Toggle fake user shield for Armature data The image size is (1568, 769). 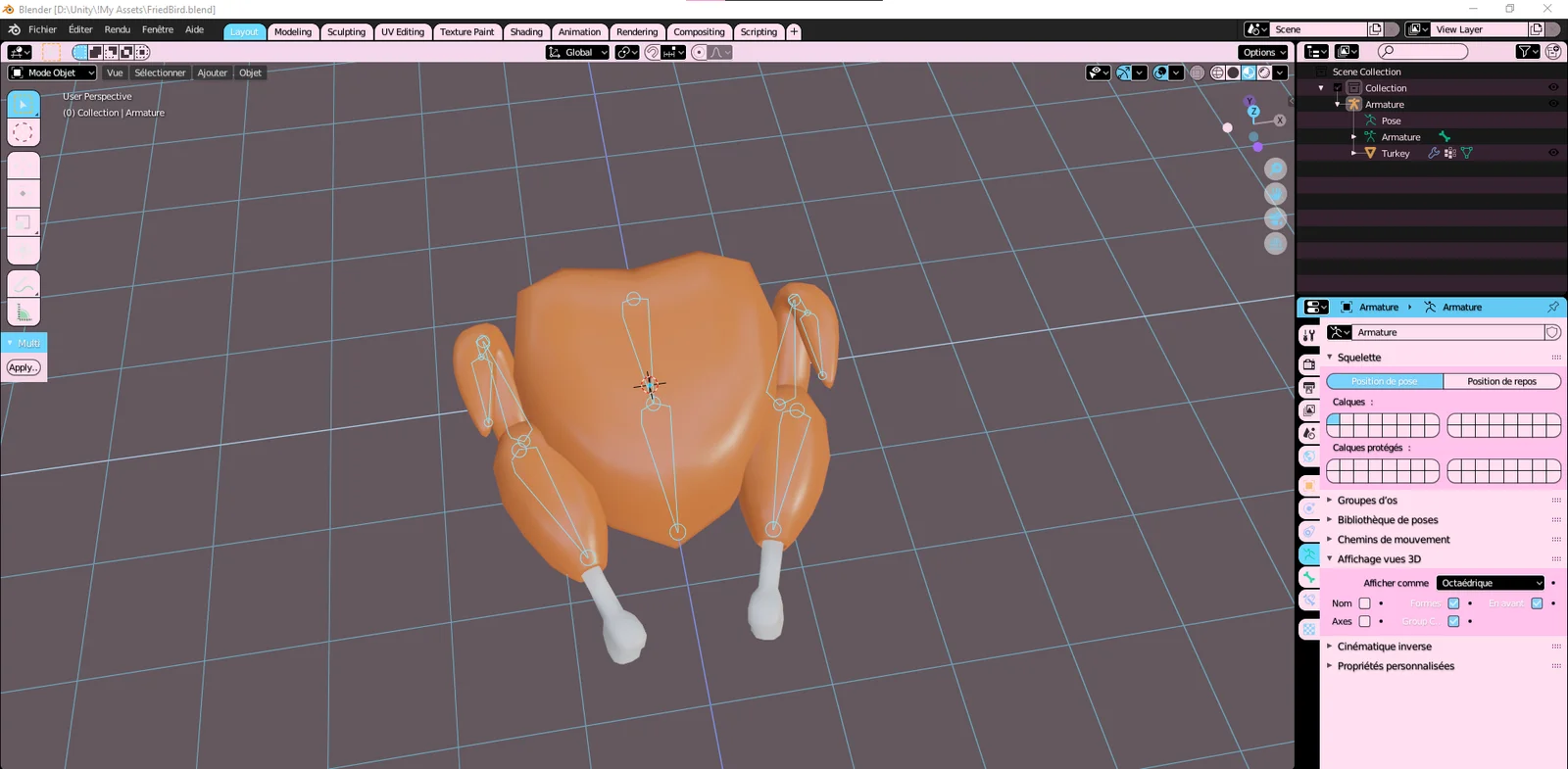[1552, 333]
